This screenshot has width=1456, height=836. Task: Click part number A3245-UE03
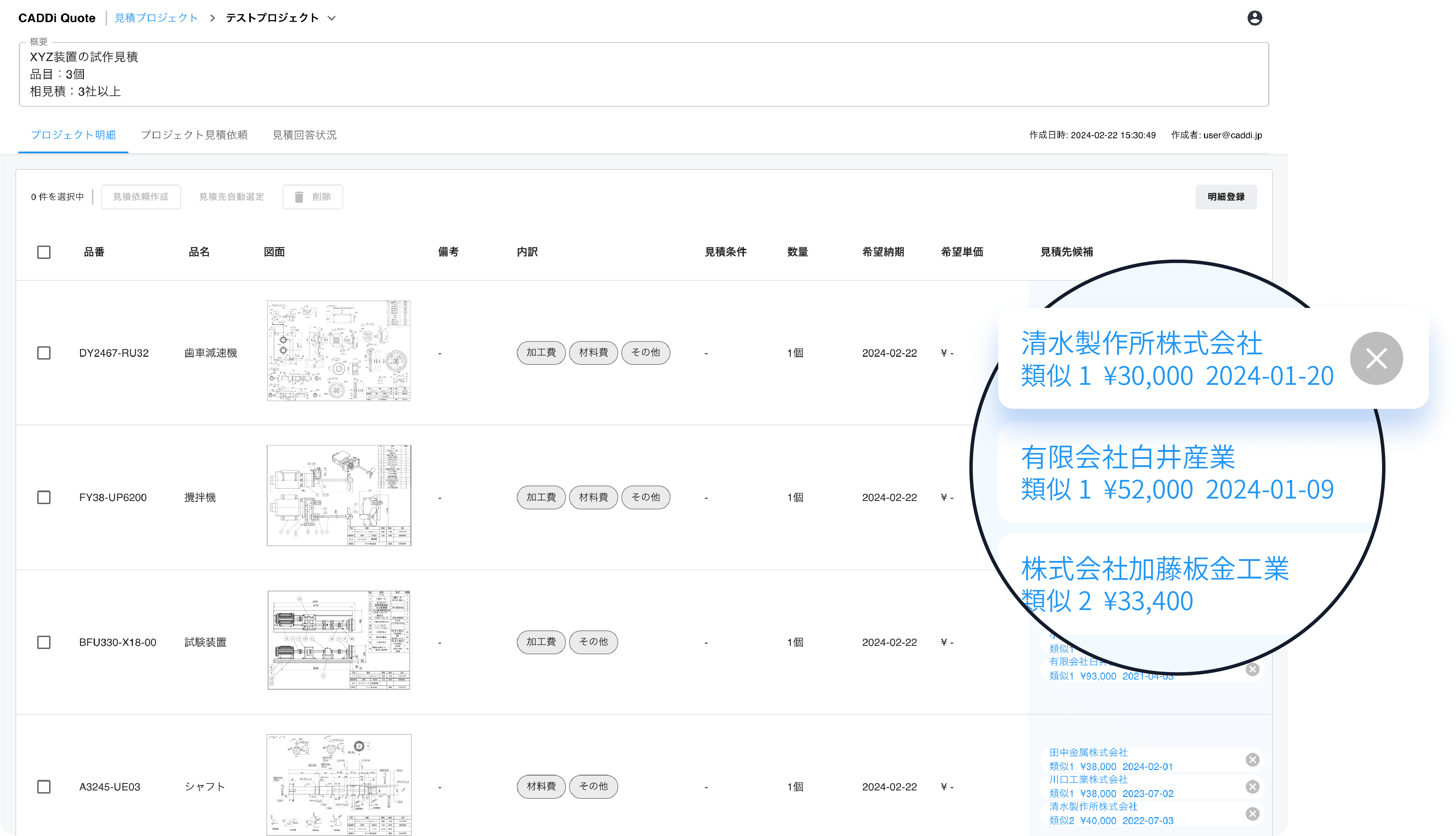[109, 787]
